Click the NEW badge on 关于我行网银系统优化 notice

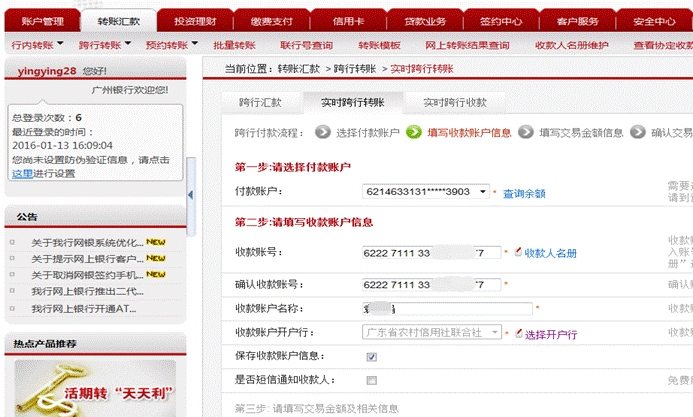point(156,241)
